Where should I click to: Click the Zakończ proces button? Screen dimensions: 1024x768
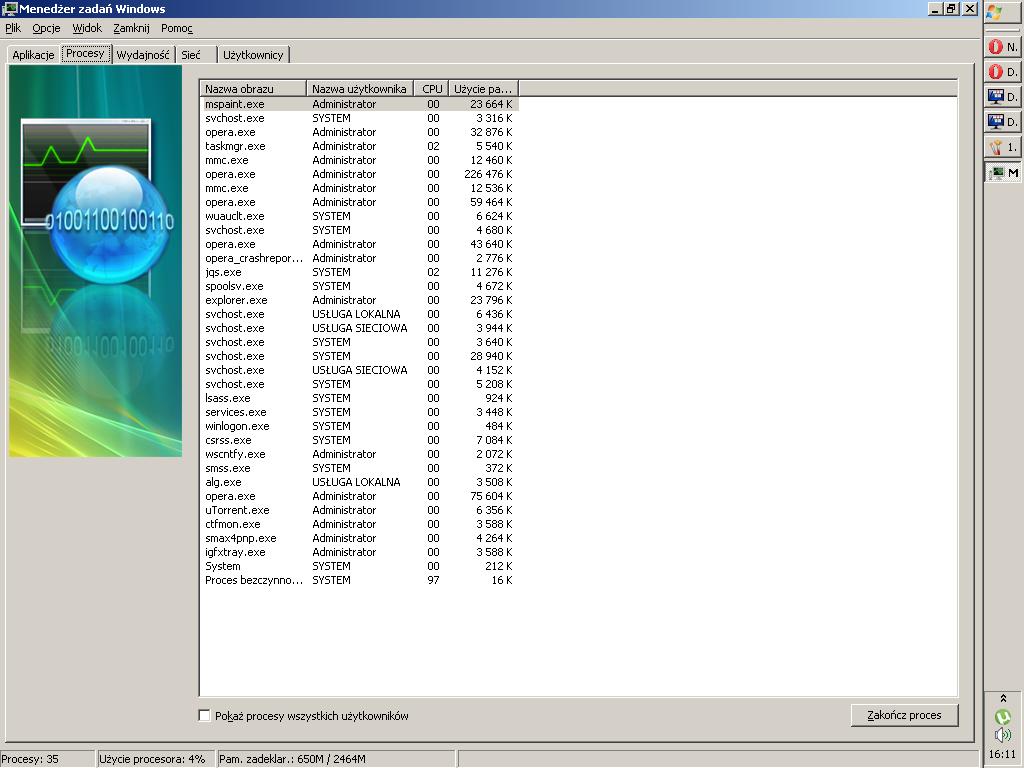(904, 715)
